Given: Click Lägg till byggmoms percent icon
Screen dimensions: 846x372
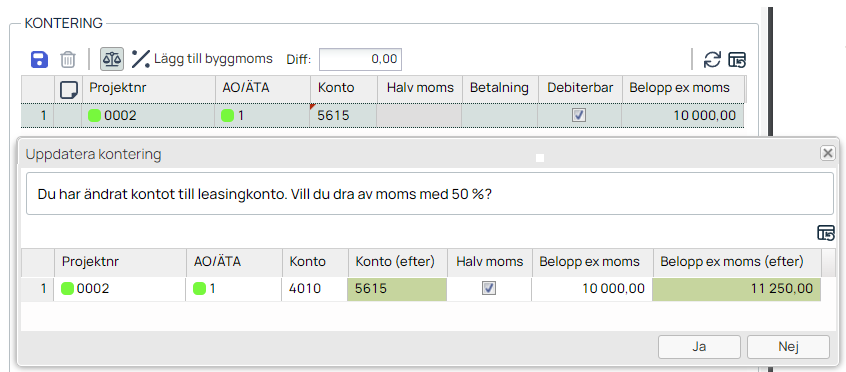Looking at the screenshot, I should coord(141,59).
